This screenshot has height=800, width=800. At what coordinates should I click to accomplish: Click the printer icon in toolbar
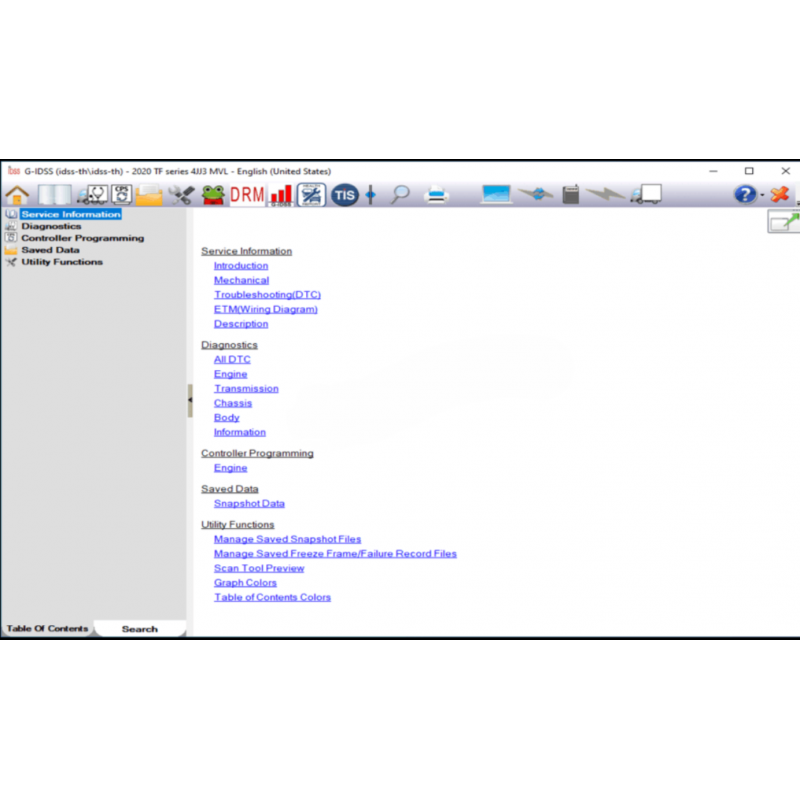click(x=437, y=195)
